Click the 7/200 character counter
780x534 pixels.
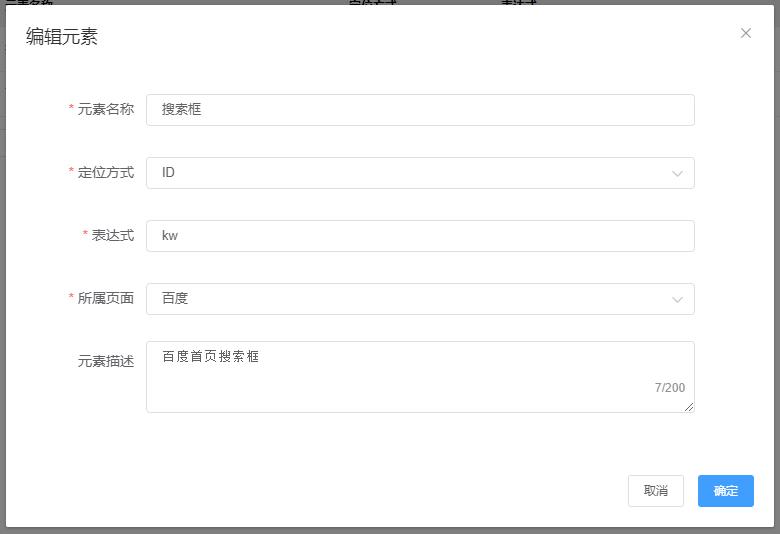tap(670, 388)
